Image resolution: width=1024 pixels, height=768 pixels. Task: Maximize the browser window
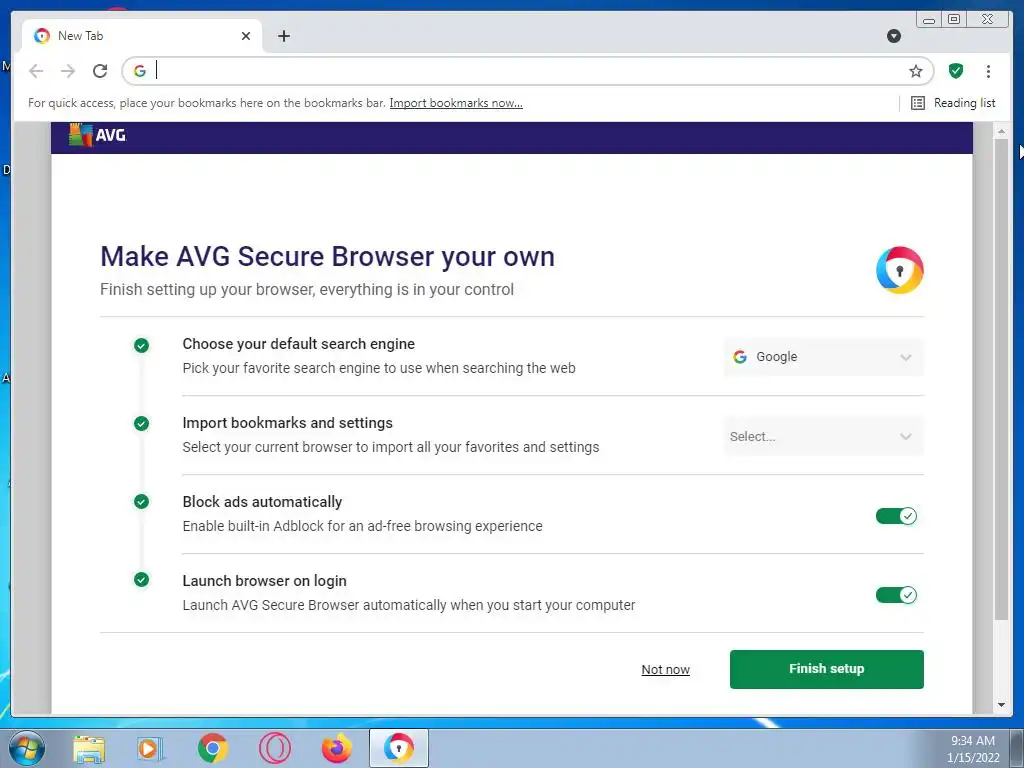click(953, 20)
